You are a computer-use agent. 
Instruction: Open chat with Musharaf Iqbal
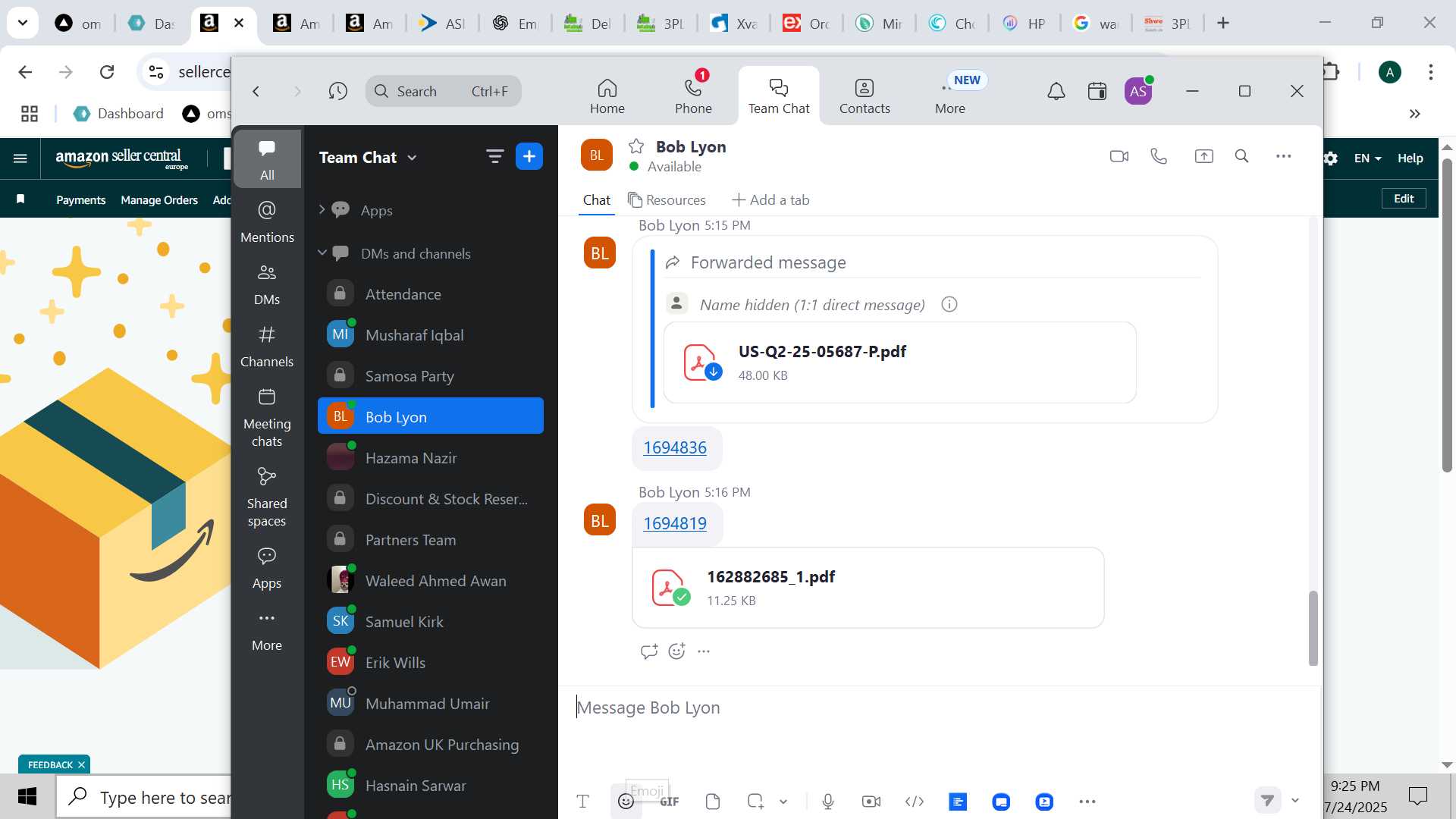pyautogui.click(x=431, y=334)
